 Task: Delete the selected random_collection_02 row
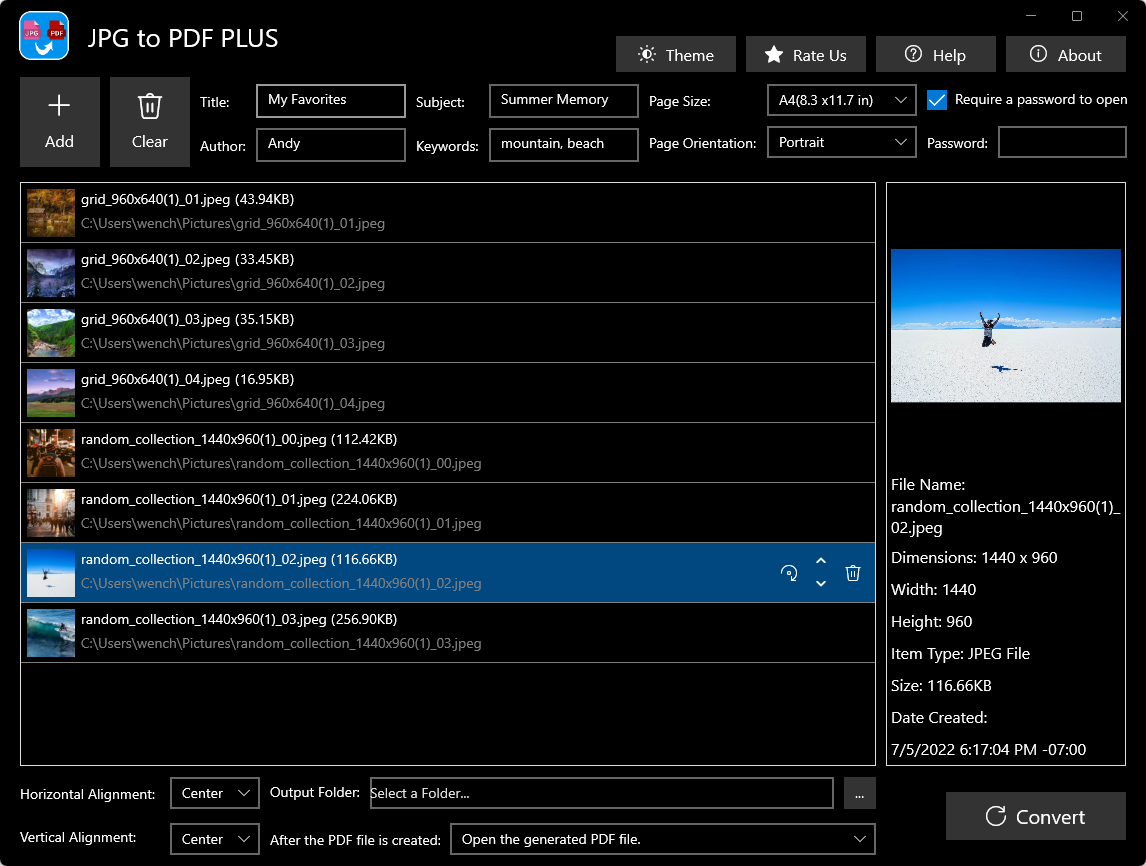click(853, 573)
